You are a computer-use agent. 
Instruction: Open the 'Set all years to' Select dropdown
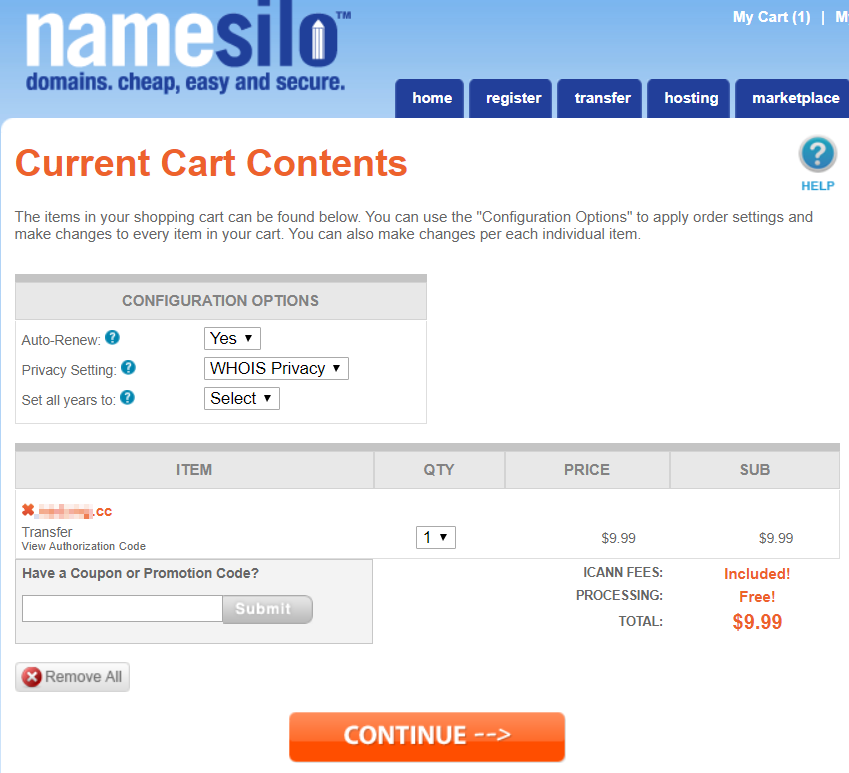[241, 399]
